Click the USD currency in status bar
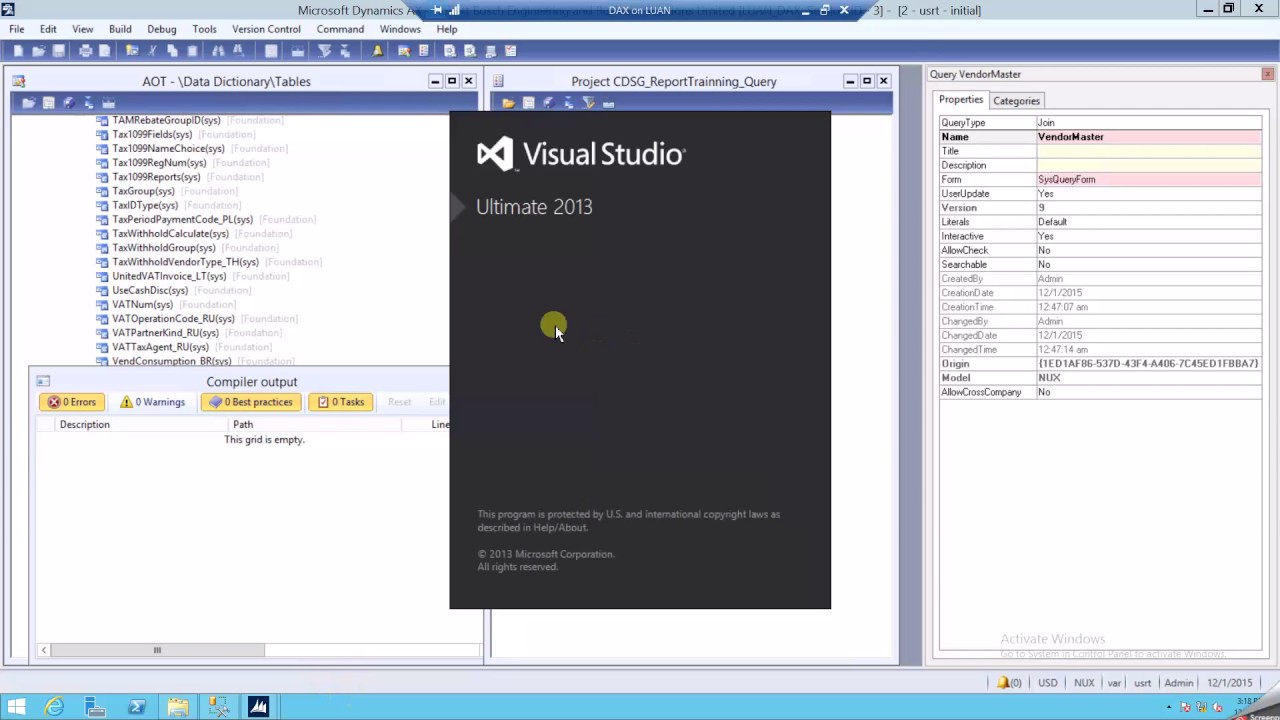Screen dimensions: 1280x720 pos(1047,683)
